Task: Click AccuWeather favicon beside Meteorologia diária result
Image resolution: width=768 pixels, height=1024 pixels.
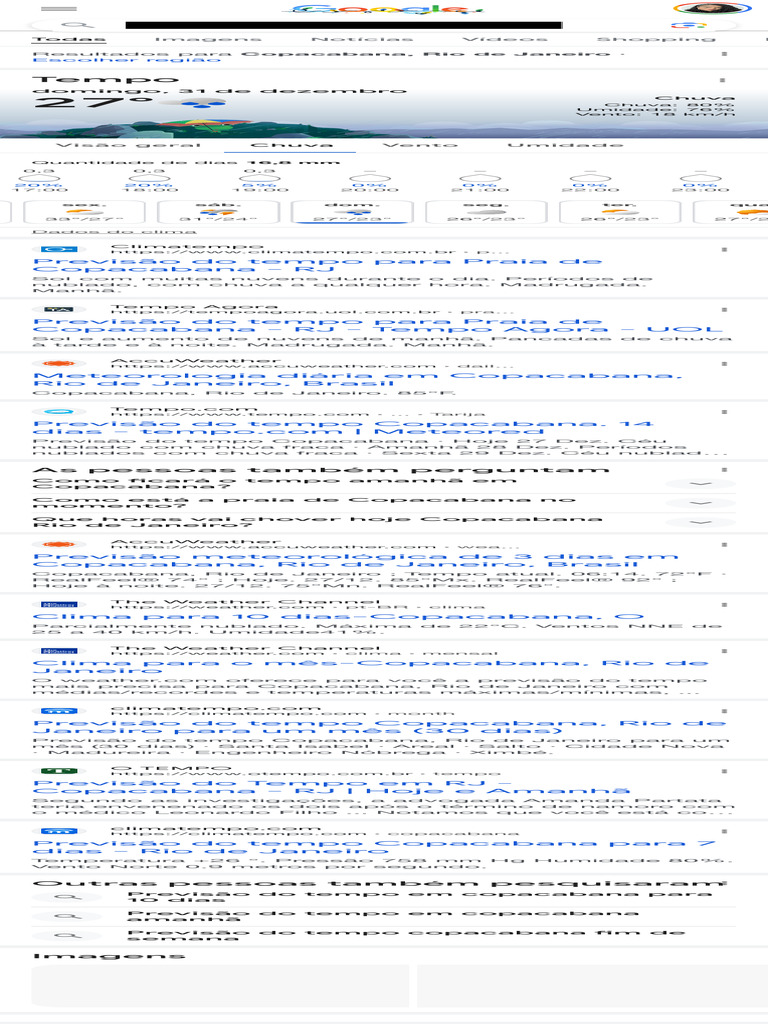Action: pyautogui.click(x=59, y=364)
